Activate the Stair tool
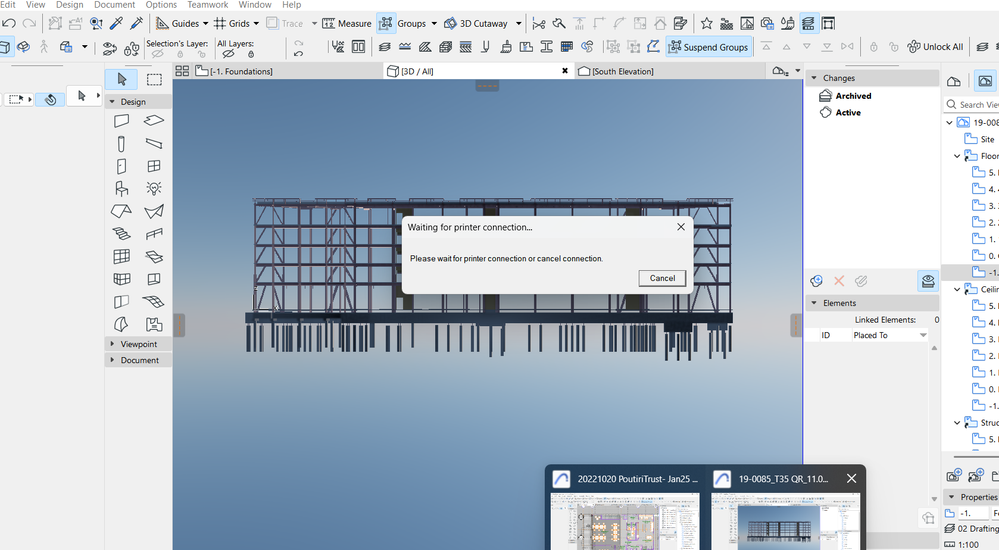999x550 pixels. [x=122, y=234]
